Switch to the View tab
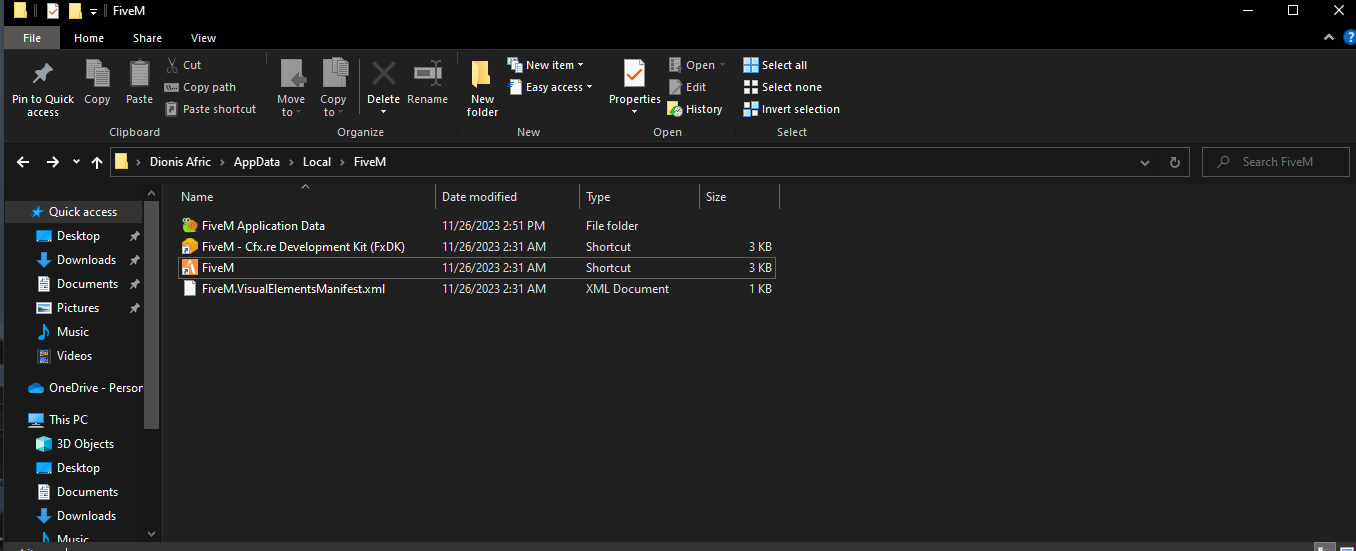Image resolution: width=1356 pixels, height=551 pixels. point(203,38)
